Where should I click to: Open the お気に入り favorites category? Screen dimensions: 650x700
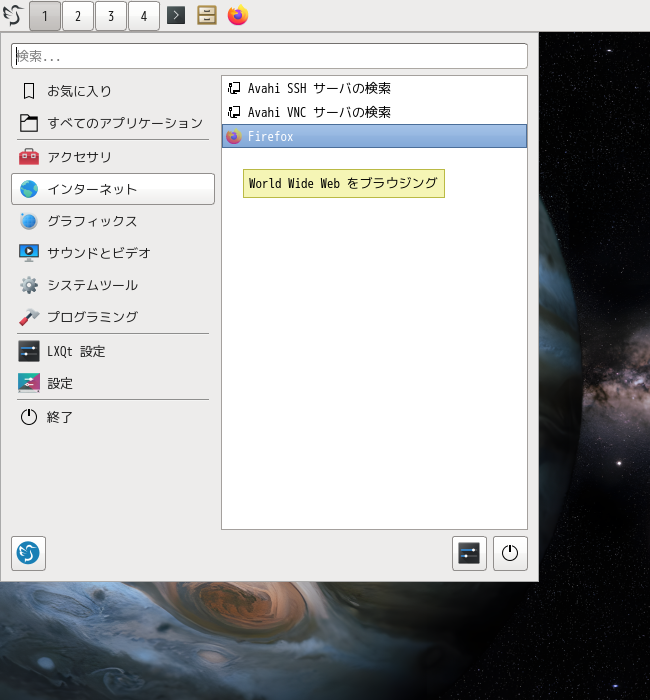point(113,91)
